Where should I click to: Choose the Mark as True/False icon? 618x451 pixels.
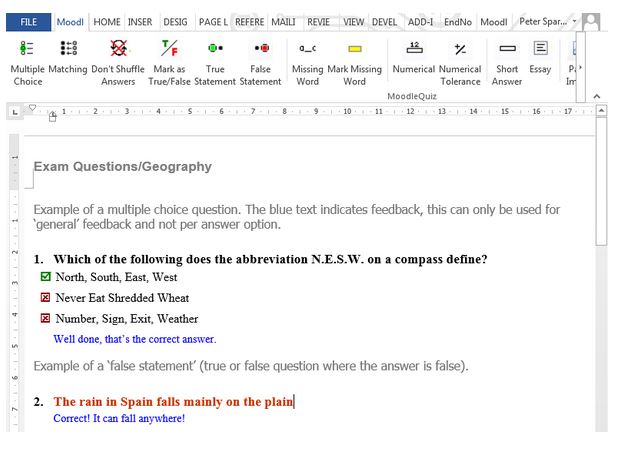point(169,48)
